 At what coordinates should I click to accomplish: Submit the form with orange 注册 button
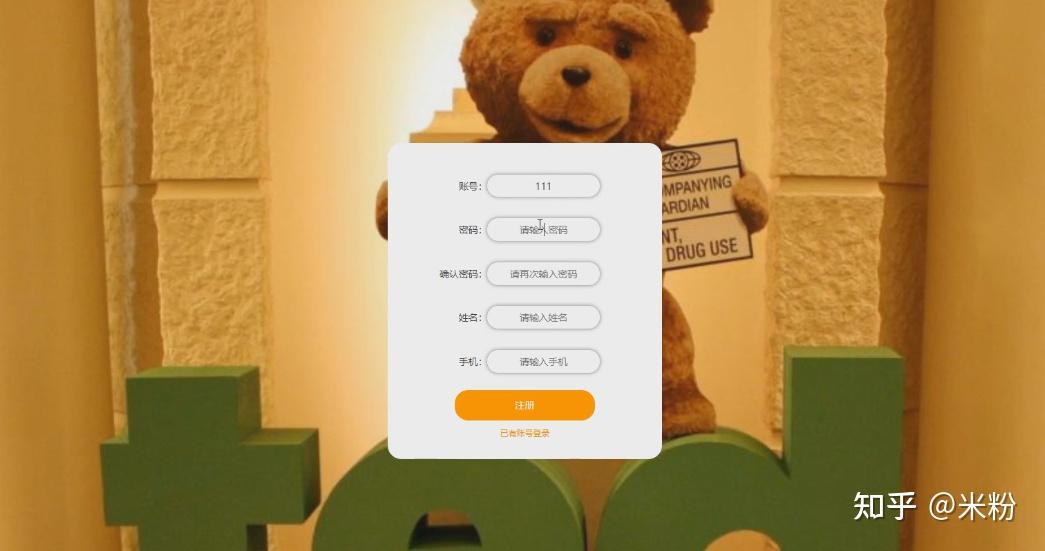pos(524,405)
